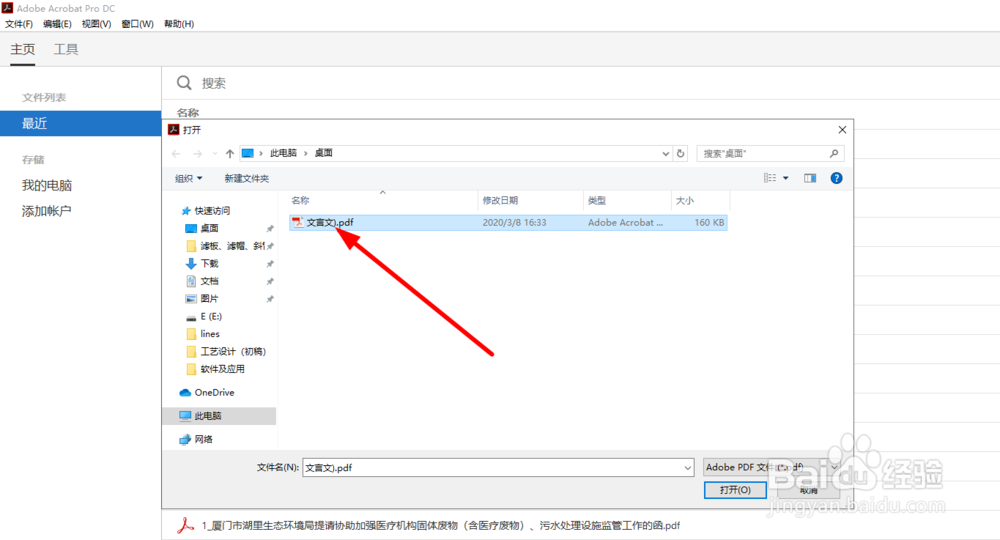The width and height of the screenshot is (1000, 540).
Task: Open drive E (E:)
Action: 211,316
